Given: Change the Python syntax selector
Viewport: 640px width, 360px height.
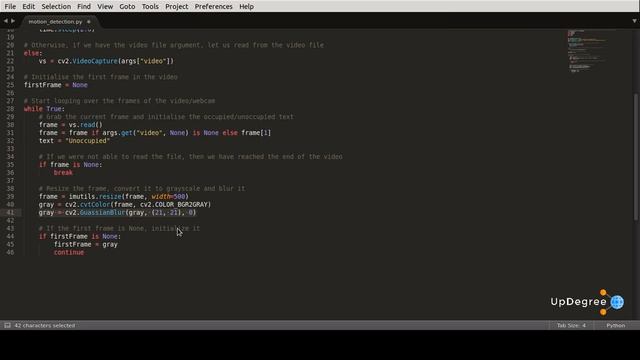Looking at the screenshot, I should [616, 325].
